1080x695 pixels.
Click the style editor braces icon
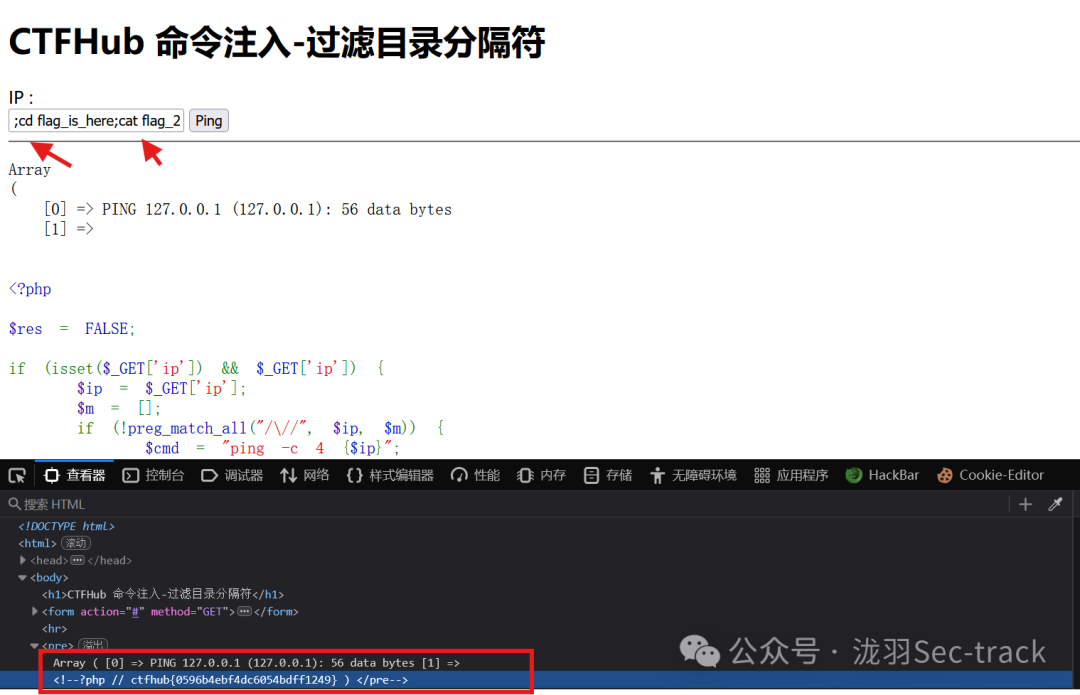pyautogui.click(x=354, y=475)
